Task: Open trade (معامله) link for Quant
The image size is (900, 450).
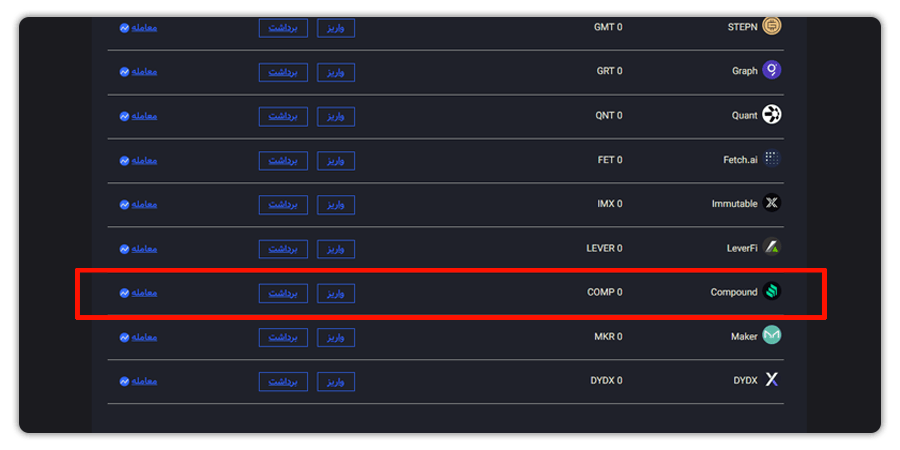Action: tap(144, 116)
